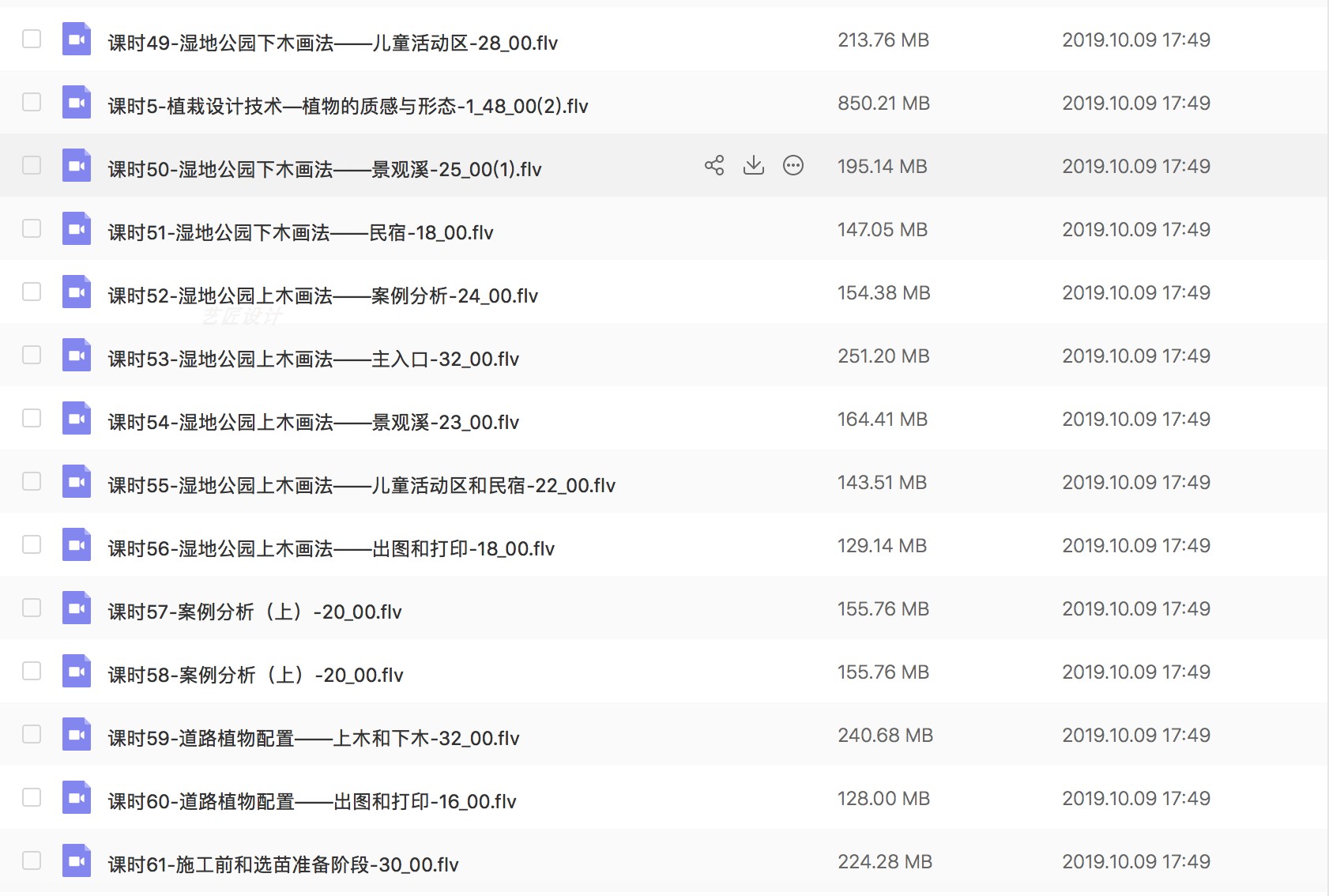Open file 课时56-湿地公园上木画法——出图和打印-18_00.flv
1329x896 pixels.
(x=331, y=548)
